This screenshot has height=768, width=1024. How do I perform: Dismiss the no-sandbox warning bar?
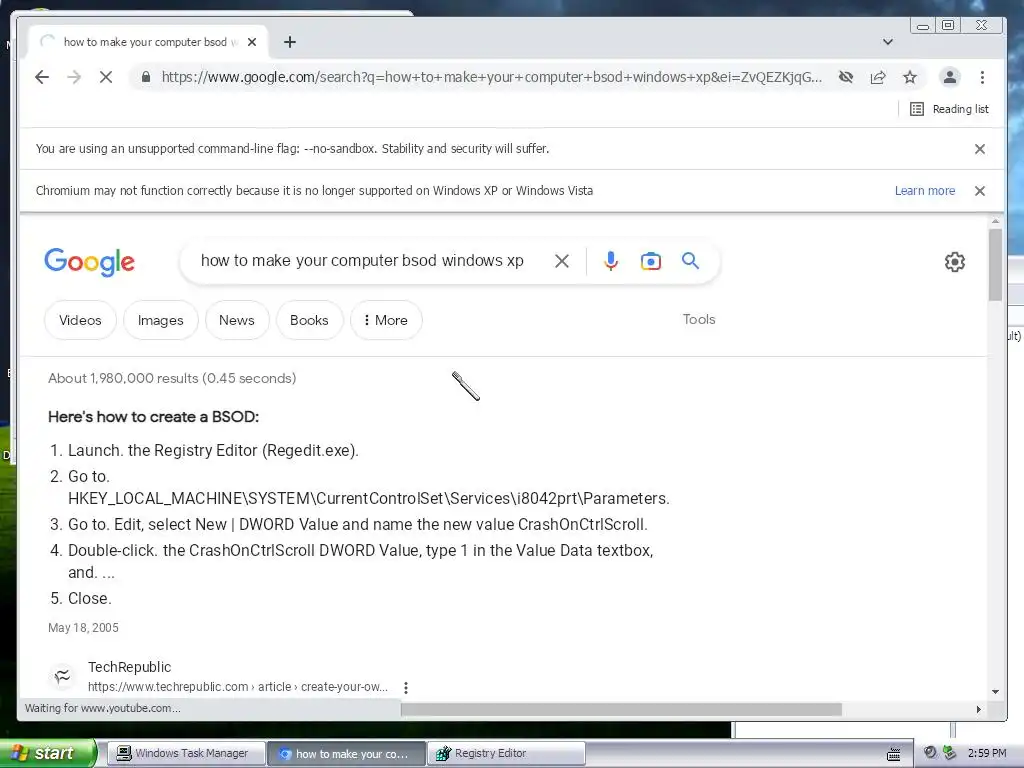[x=980, y=149]
